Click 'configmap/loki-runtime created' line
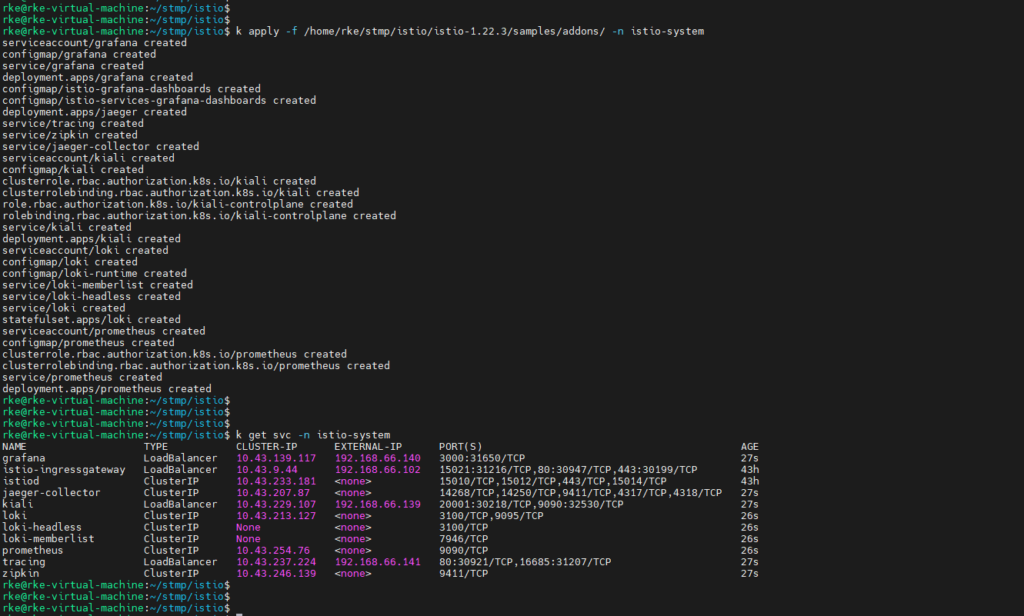 [95, 274]
